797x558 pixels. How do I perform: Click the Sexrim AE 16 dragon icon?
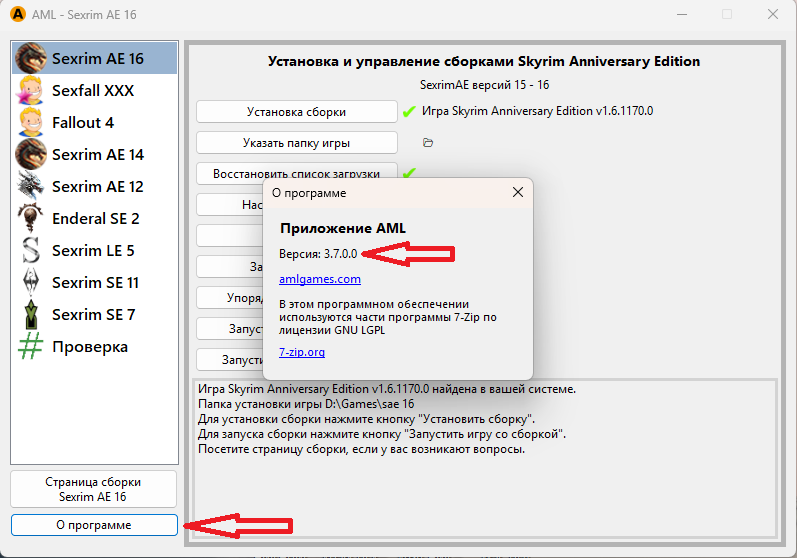[x=31, y=58]
